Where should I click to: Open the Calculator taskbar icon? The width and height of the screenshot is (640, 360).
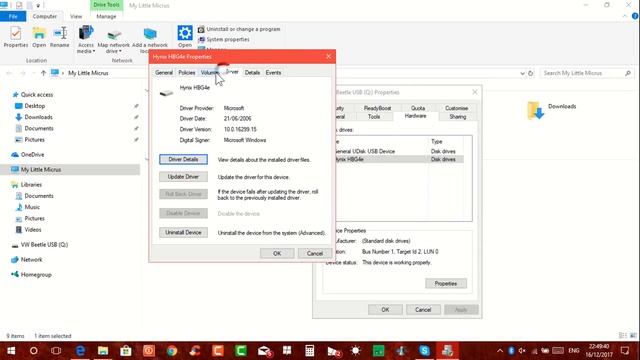coord(310,351)
